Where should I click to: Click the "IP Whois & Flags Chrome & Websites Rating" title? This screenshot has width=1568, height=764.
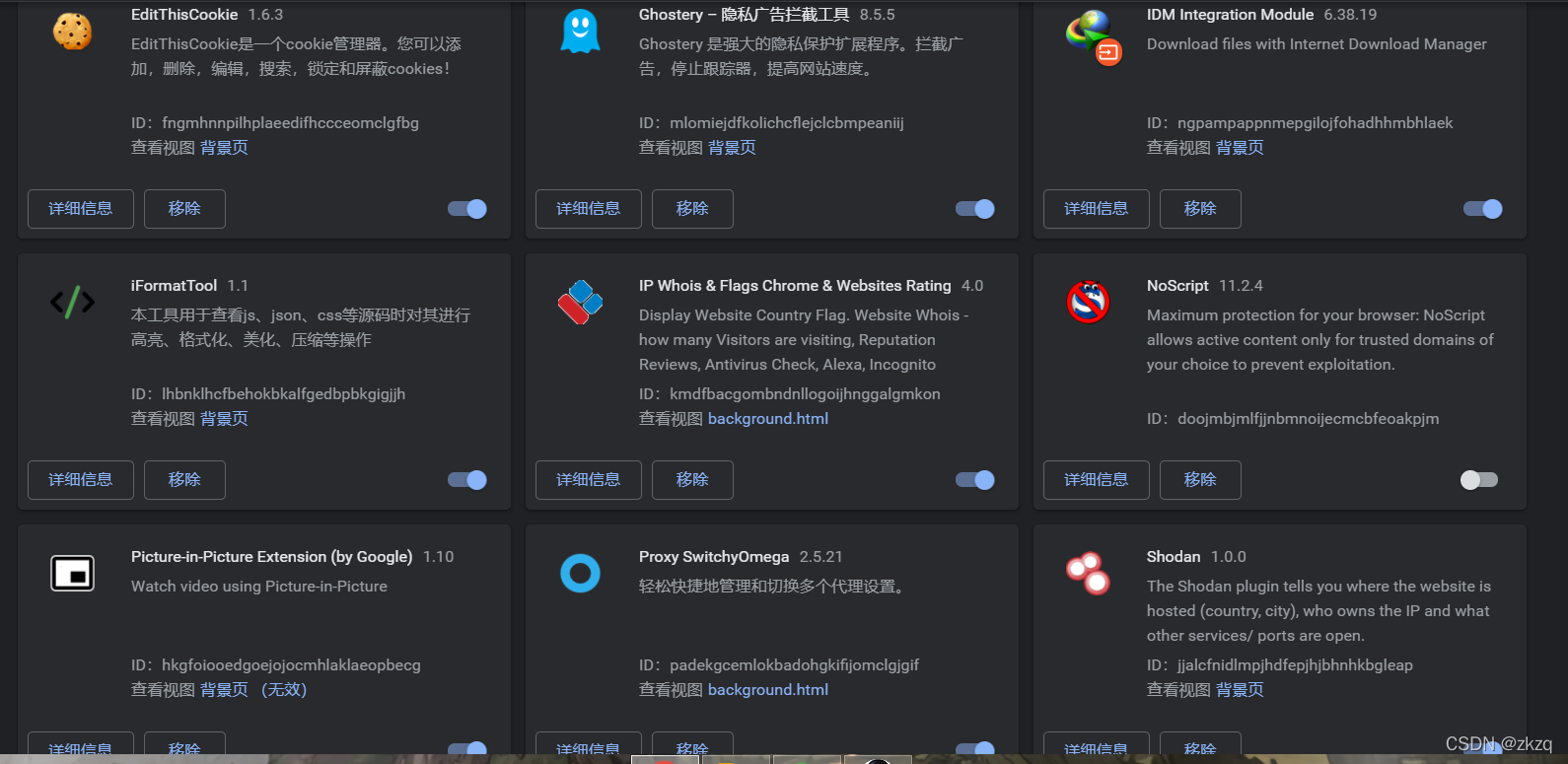(x=795, y=286)
